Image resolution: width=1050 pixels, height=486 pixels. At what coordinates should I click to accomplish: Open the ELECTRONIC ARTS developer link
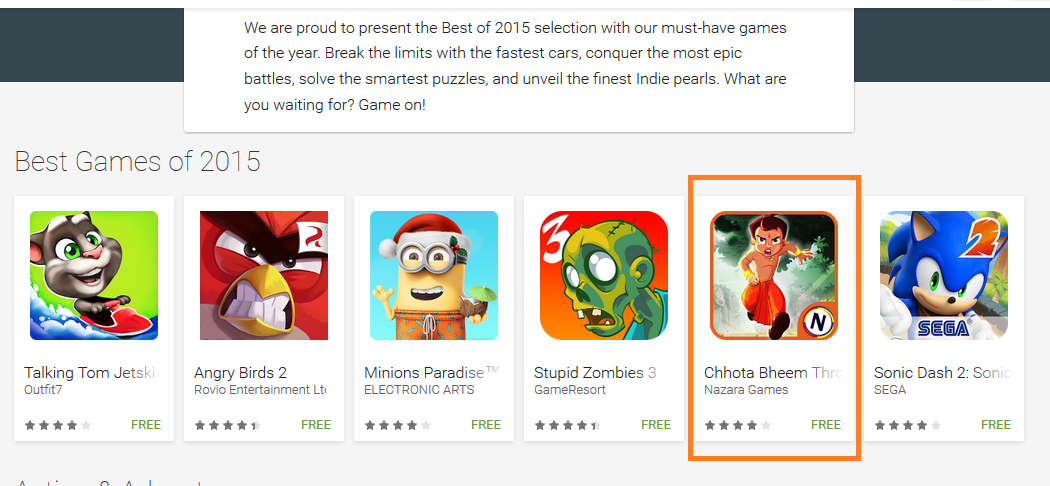point(419,390)
